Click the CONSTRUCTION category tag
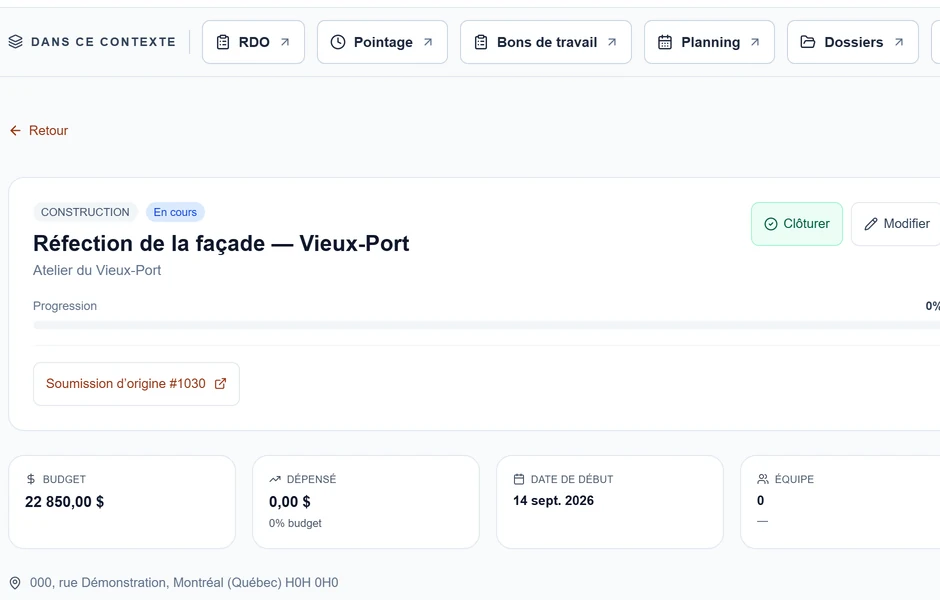 click(85, 212)
